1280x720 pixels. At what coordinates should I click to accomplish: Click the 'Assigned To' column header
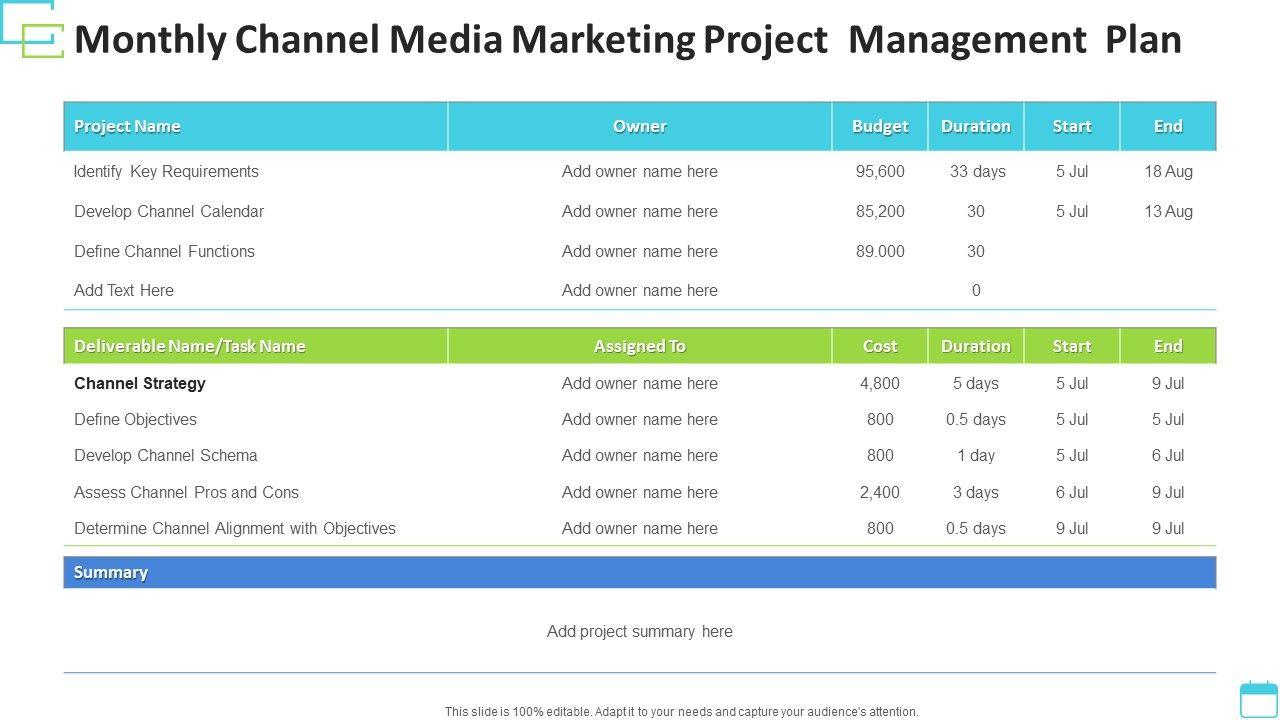click(640, 346)
